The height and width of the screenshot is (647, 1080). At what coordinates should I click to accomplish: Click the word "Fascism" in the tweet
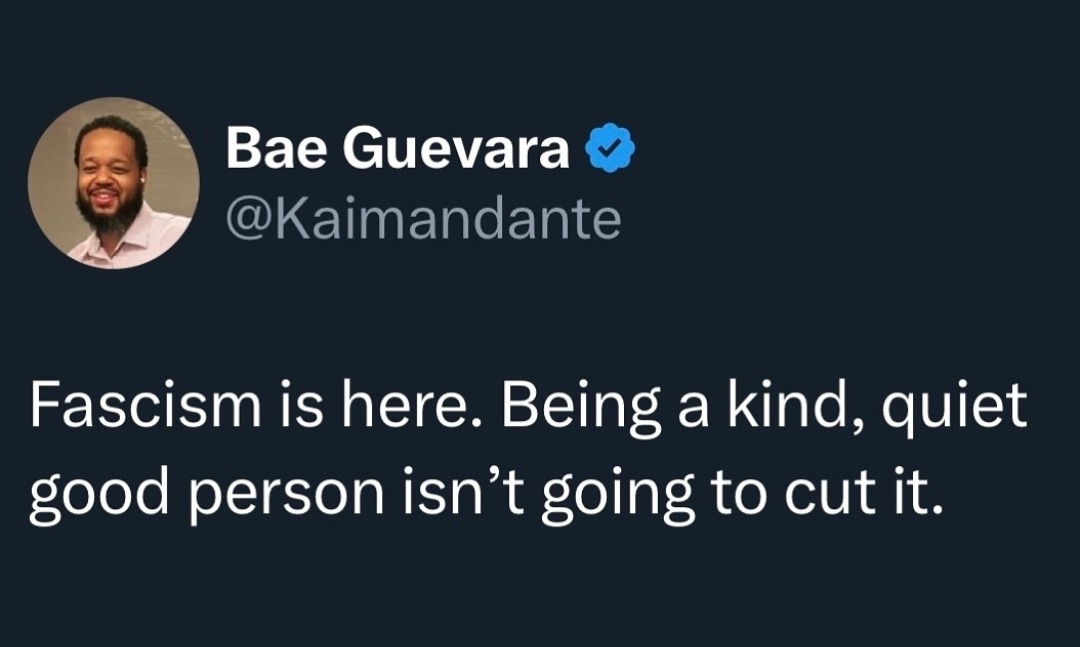(x=146, y=406)
